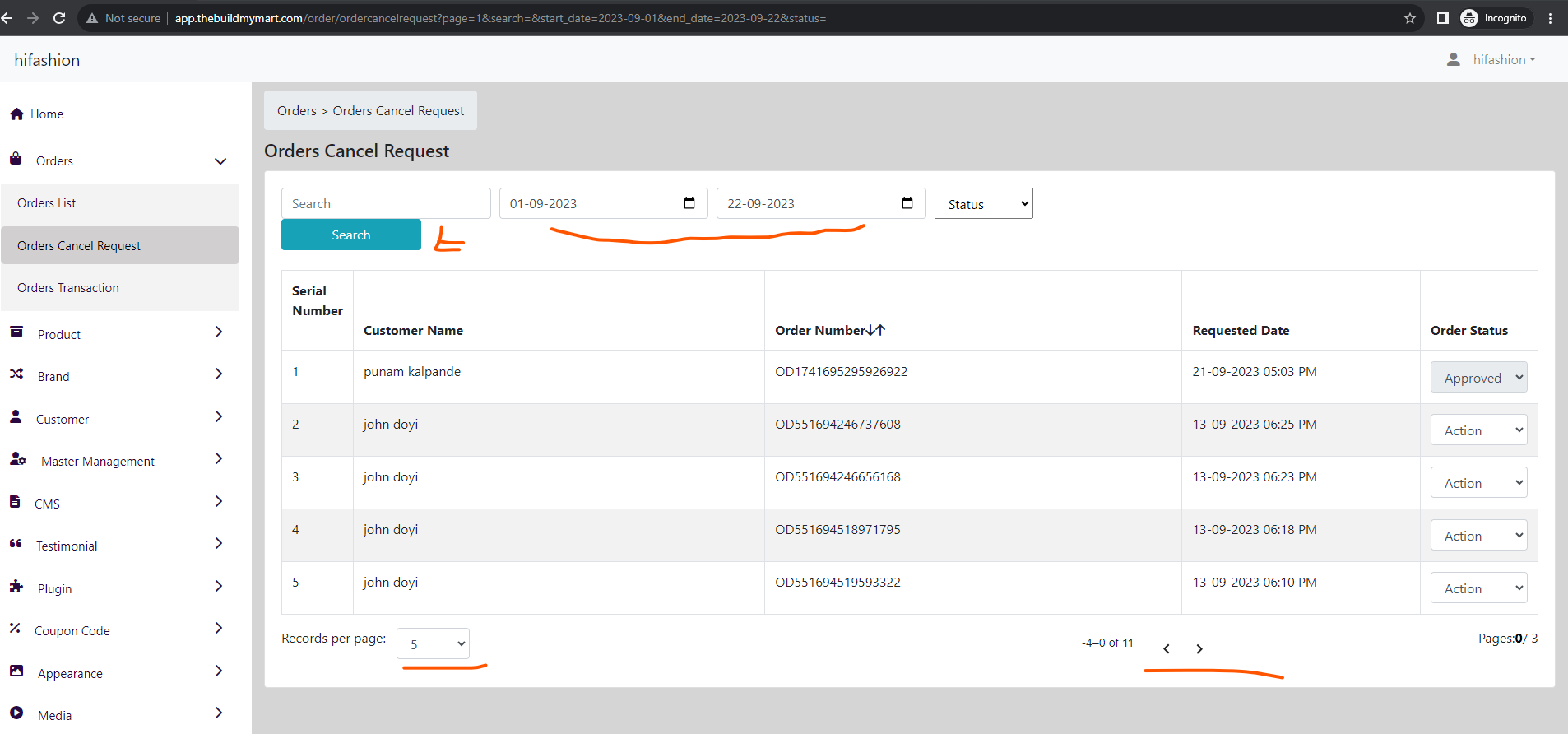
Task: Select Orders Cancel Request menu item
Action: coord(120,245)
